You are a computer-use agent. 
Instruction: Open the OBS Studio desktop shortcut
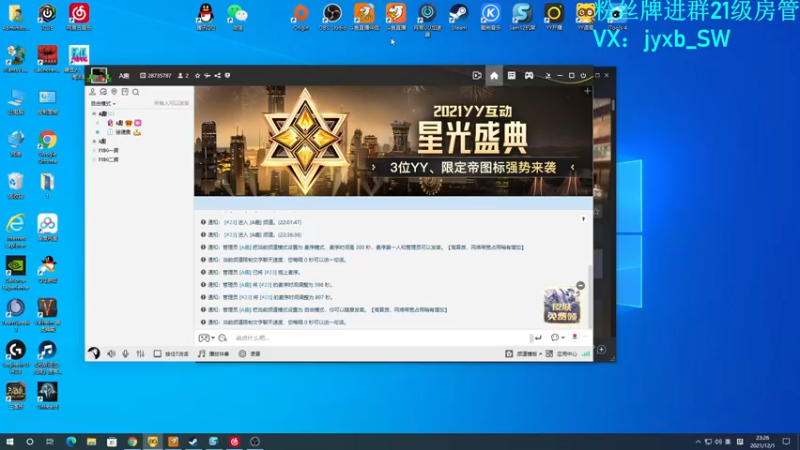pos(332,17)
